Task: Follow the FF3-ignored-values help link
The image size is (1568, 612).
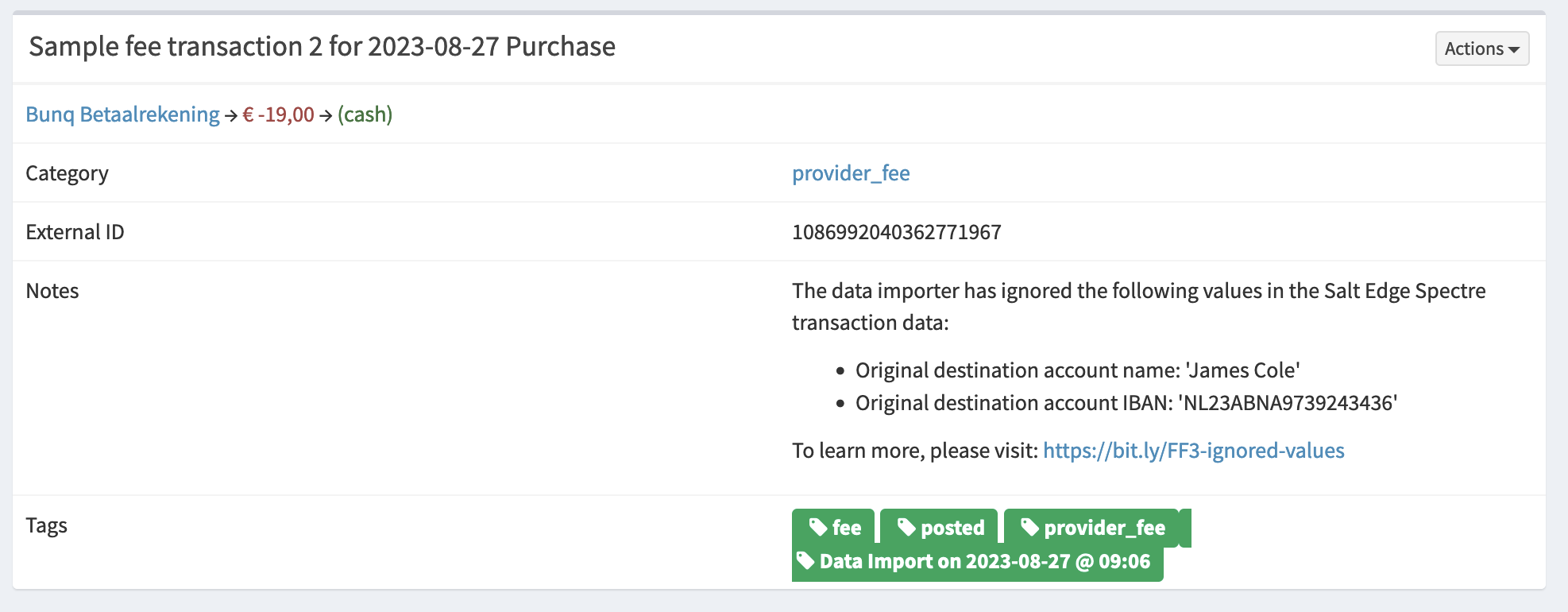Action: pos(1194,450)
